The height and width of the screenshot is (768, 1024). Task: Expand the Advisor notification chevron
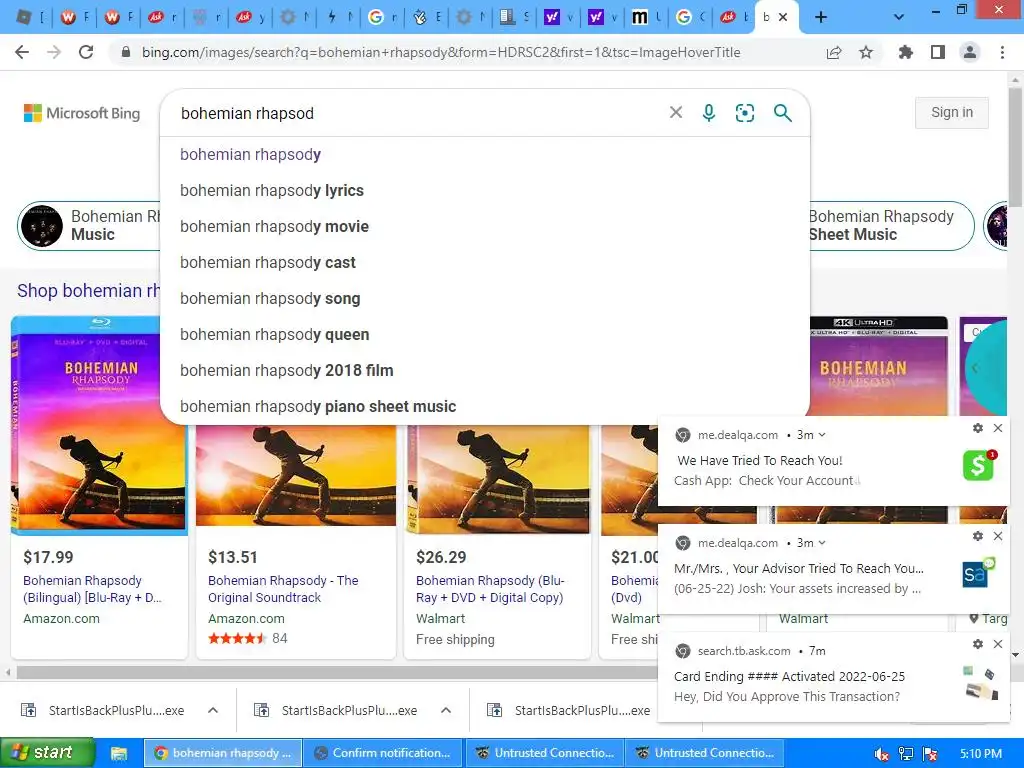coord(822,543)
